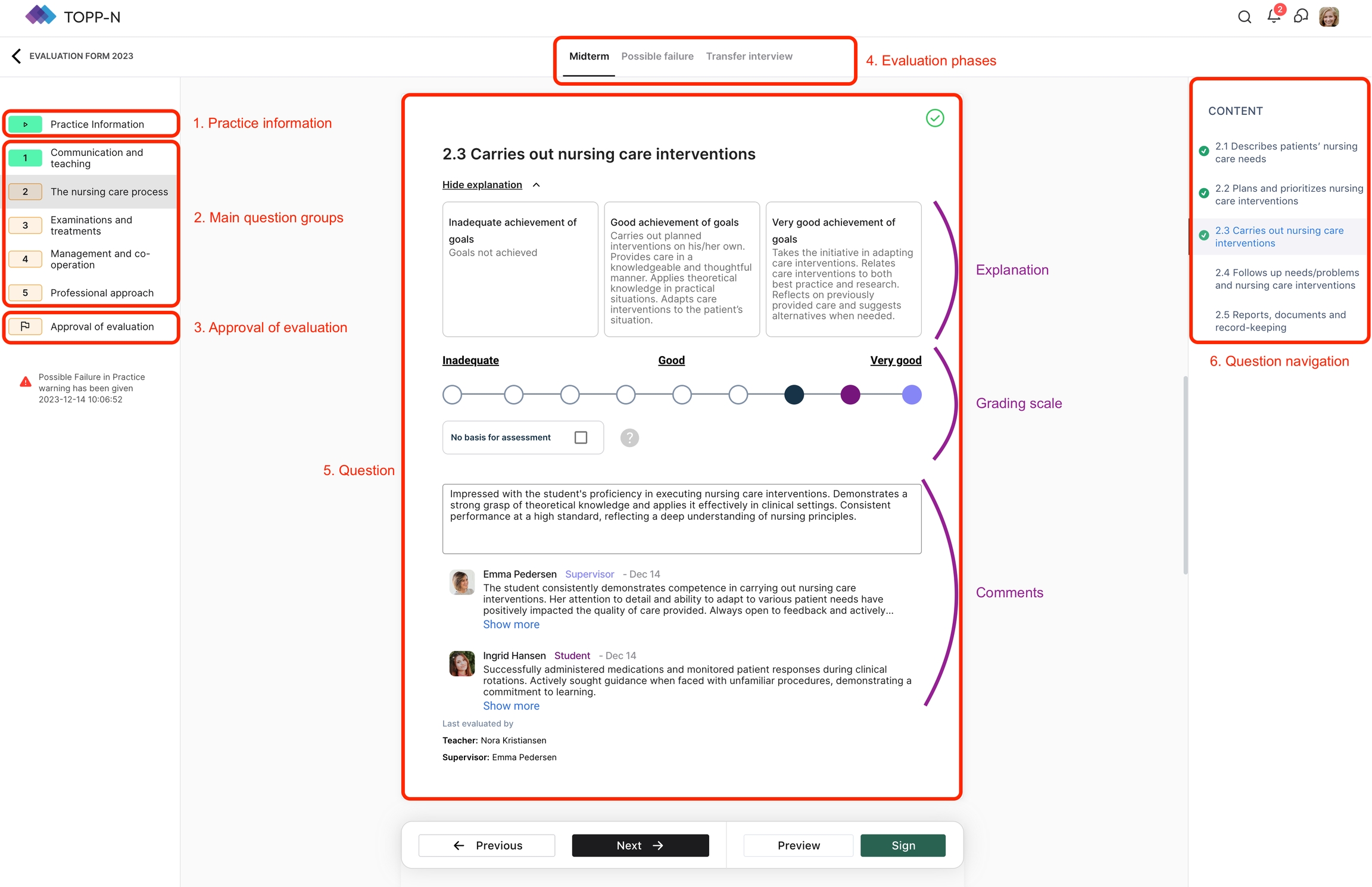Switch to Possible failure tab
Screen dimensions: 1372x887
click(657, 57)
